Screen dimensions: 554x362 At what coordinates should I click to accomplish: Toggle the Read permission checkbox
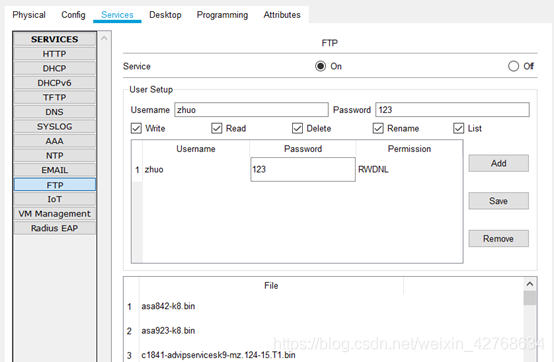pyautogui.click(x=217, y=128)
